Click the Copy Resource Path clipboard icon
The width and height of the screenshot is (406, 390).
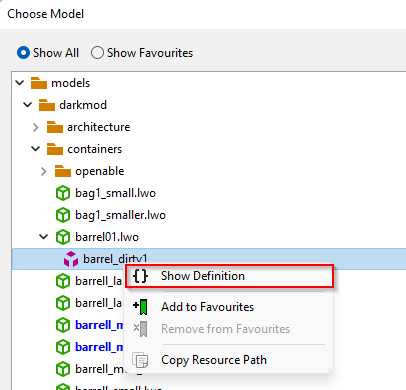pos(140,360)
